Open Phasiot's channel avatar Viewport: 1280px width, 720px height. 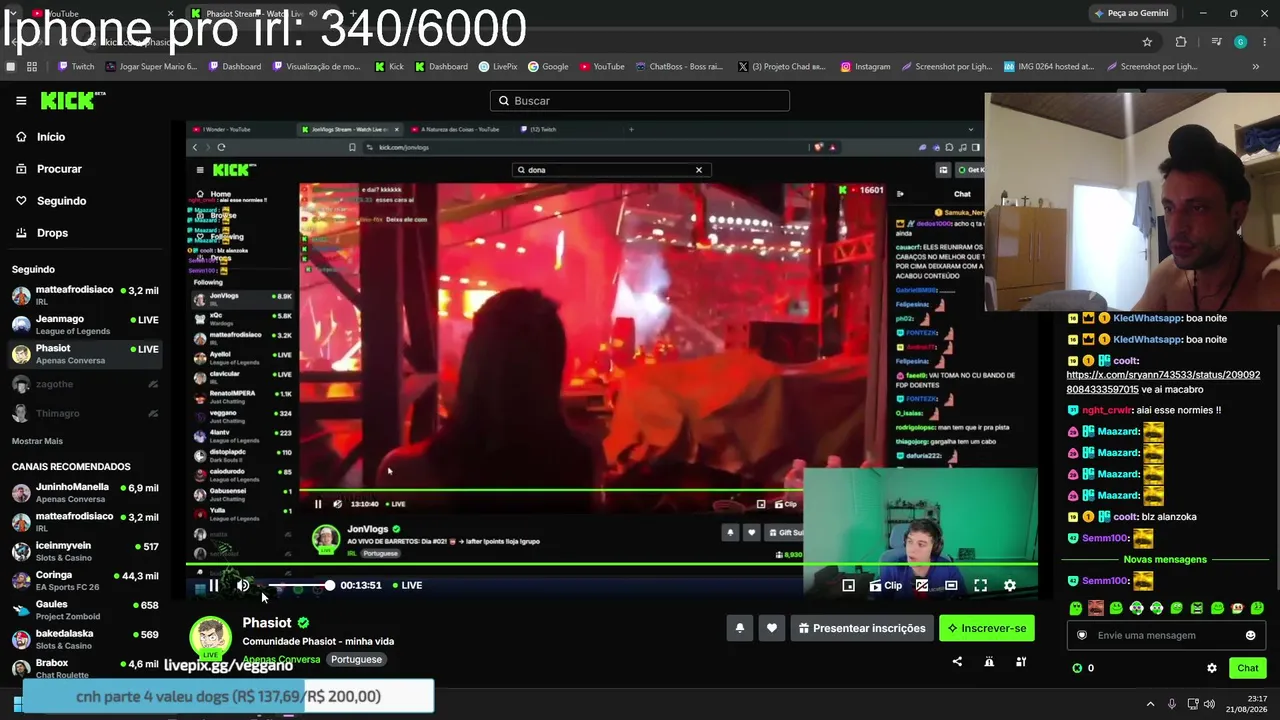[210, 640]
